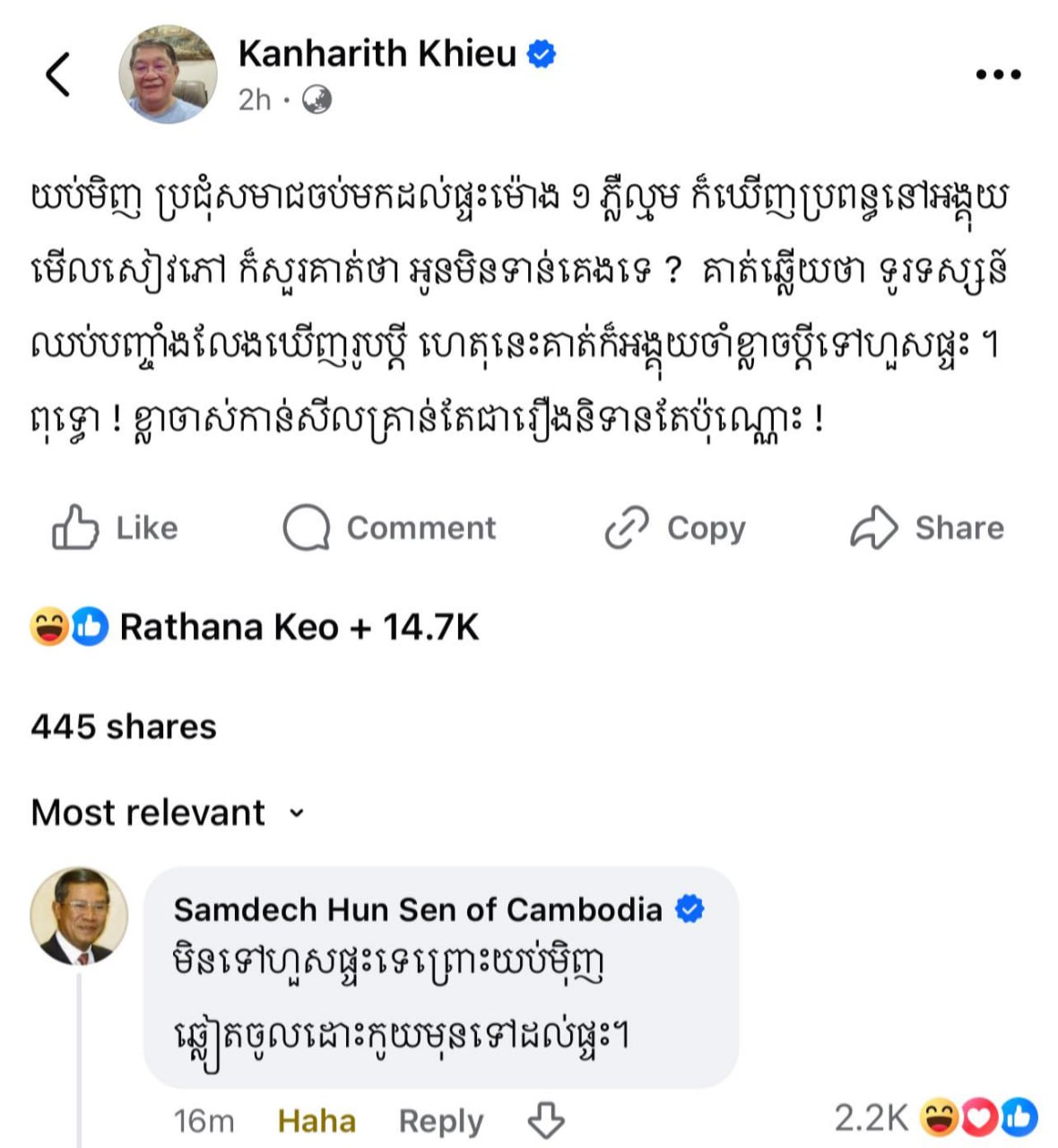Screen dimensions: 1058x1148
Task: Tap the thumbs-up Like icon
Action: click(x=74, y=527)
